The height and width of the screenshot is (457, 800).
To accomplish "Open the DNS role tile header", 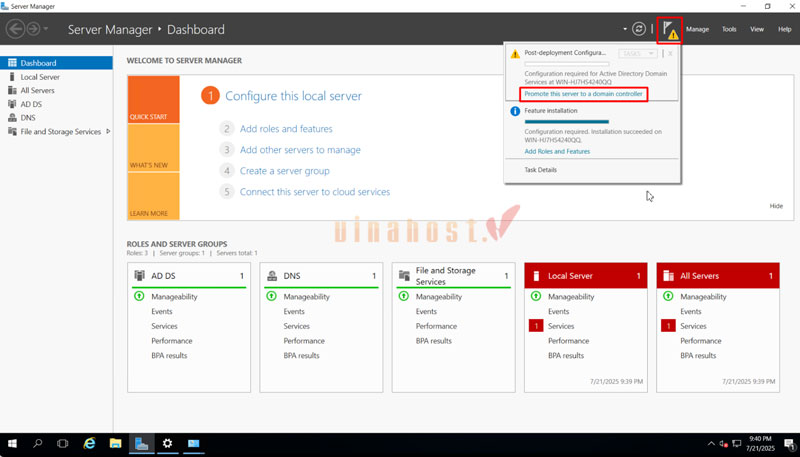I will (321, 275).
